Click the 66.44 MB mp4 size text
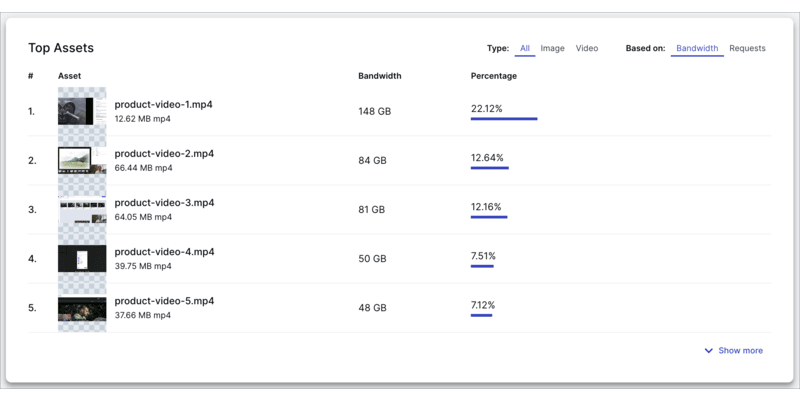The height and width of the screenshot is (400, 800). 143,168
